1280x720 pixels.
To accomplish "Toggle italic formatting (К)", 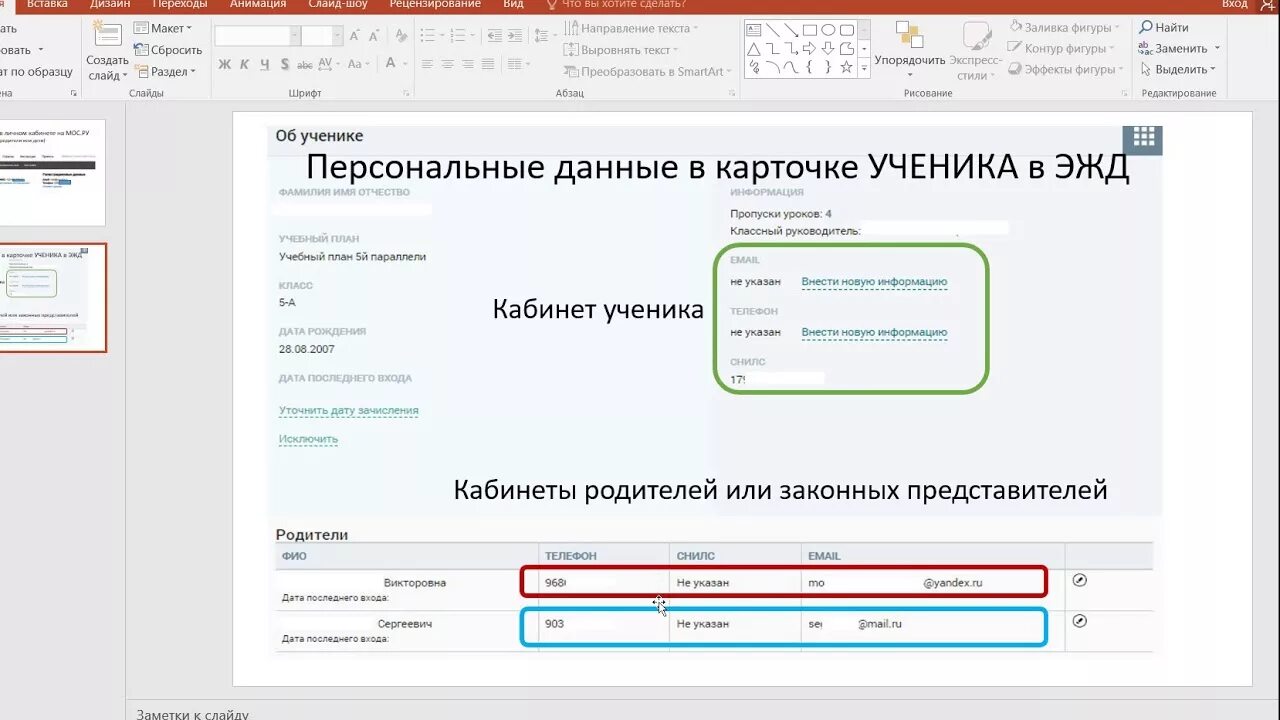I will [x=244, y=64].
